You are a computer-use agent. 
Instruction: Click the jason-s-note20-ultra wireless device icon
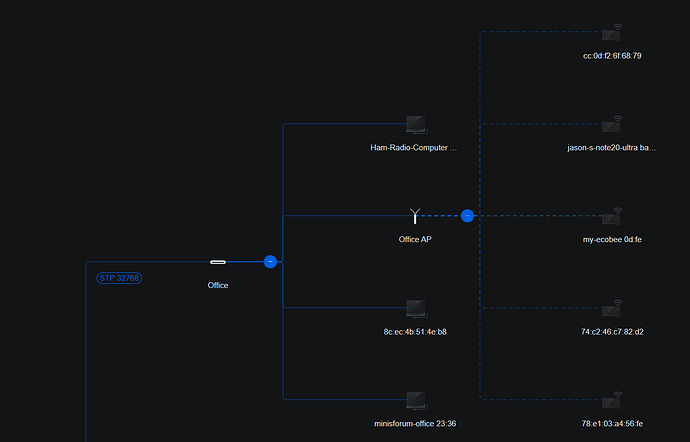[612, 125]
